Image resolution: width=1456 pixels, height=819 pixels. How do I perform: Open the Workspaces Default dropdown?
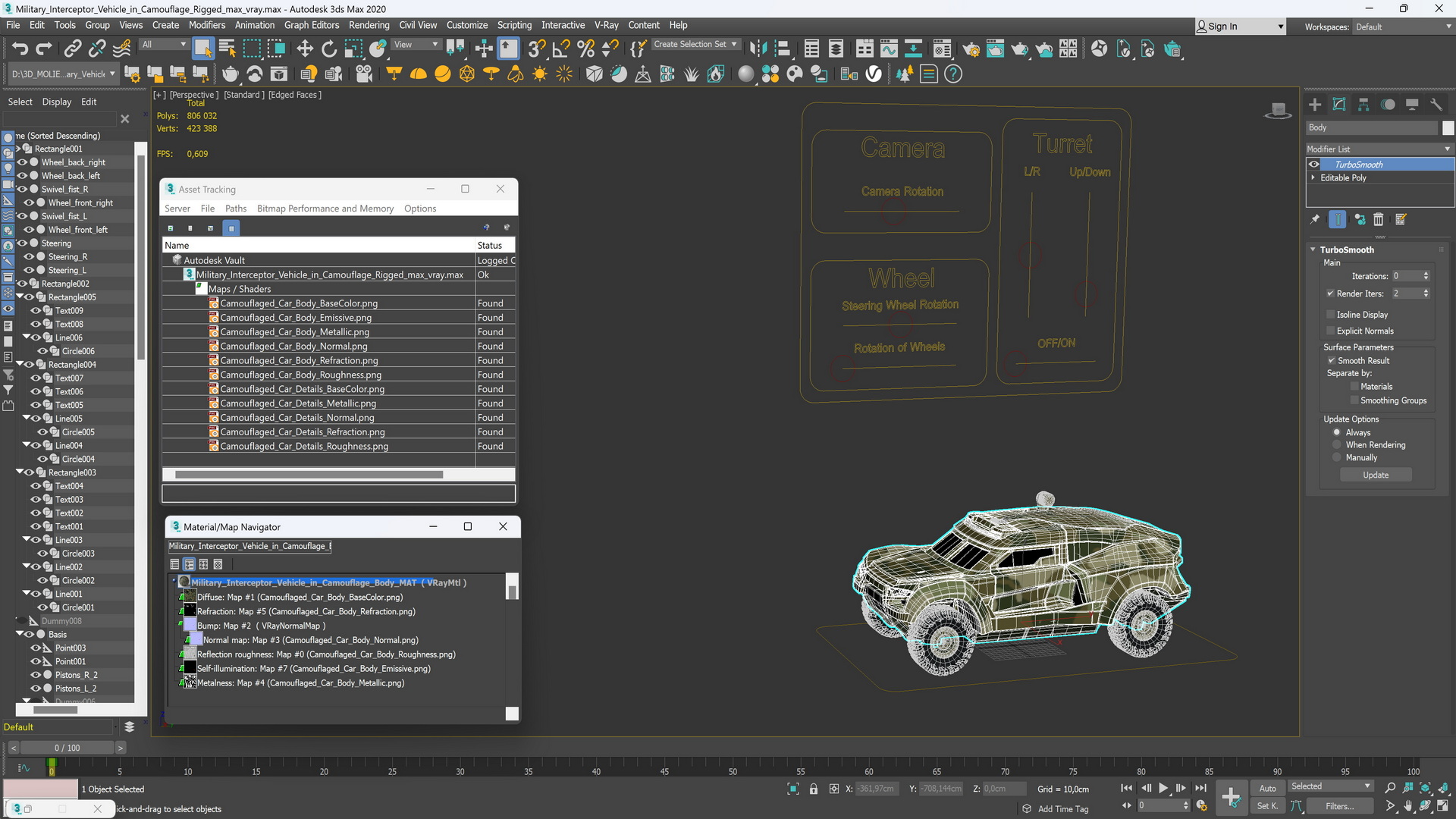pos(1403,27)
